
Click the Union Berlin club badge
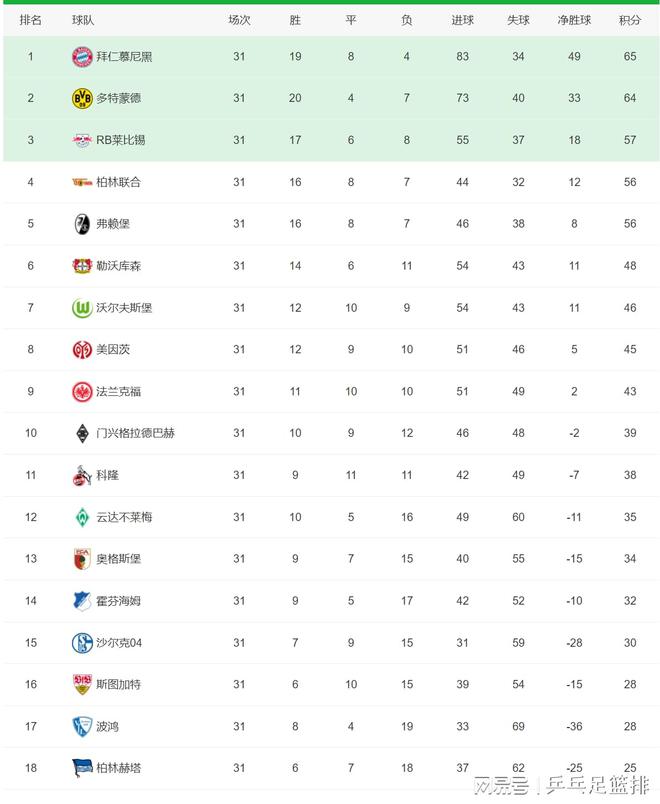82,182
